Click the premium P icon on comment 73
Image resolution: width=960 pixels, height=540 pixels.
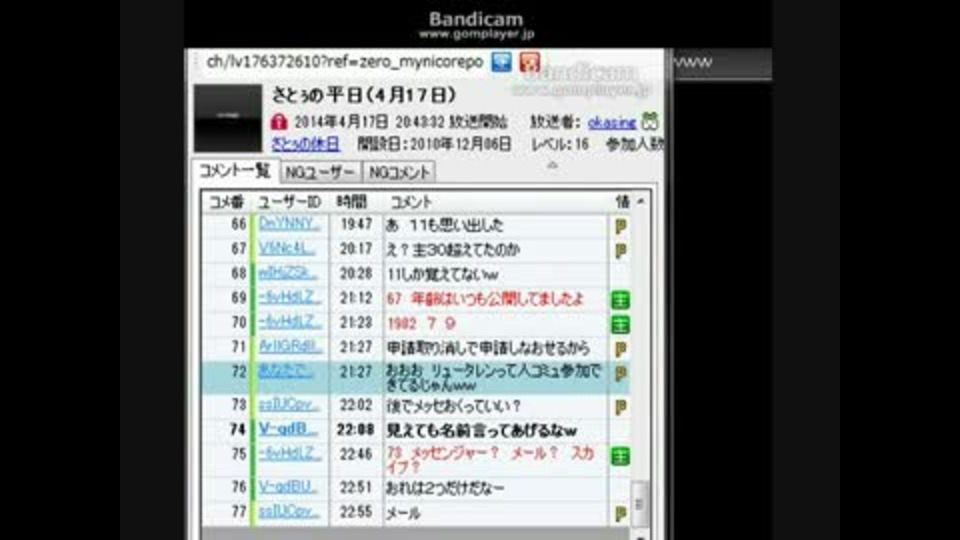(x=620, y=407)
